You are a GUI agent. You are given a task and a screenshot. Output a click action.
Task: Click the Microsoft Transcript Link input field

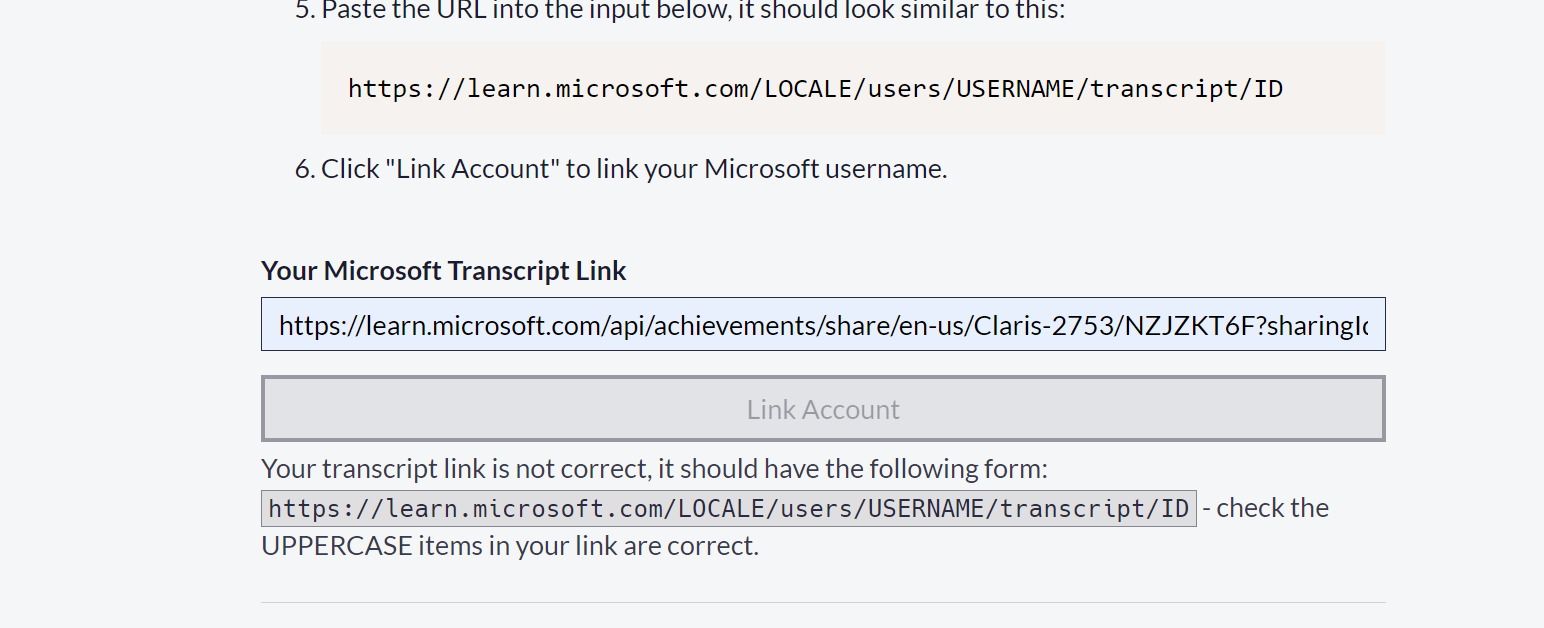(x=822, y=325)
